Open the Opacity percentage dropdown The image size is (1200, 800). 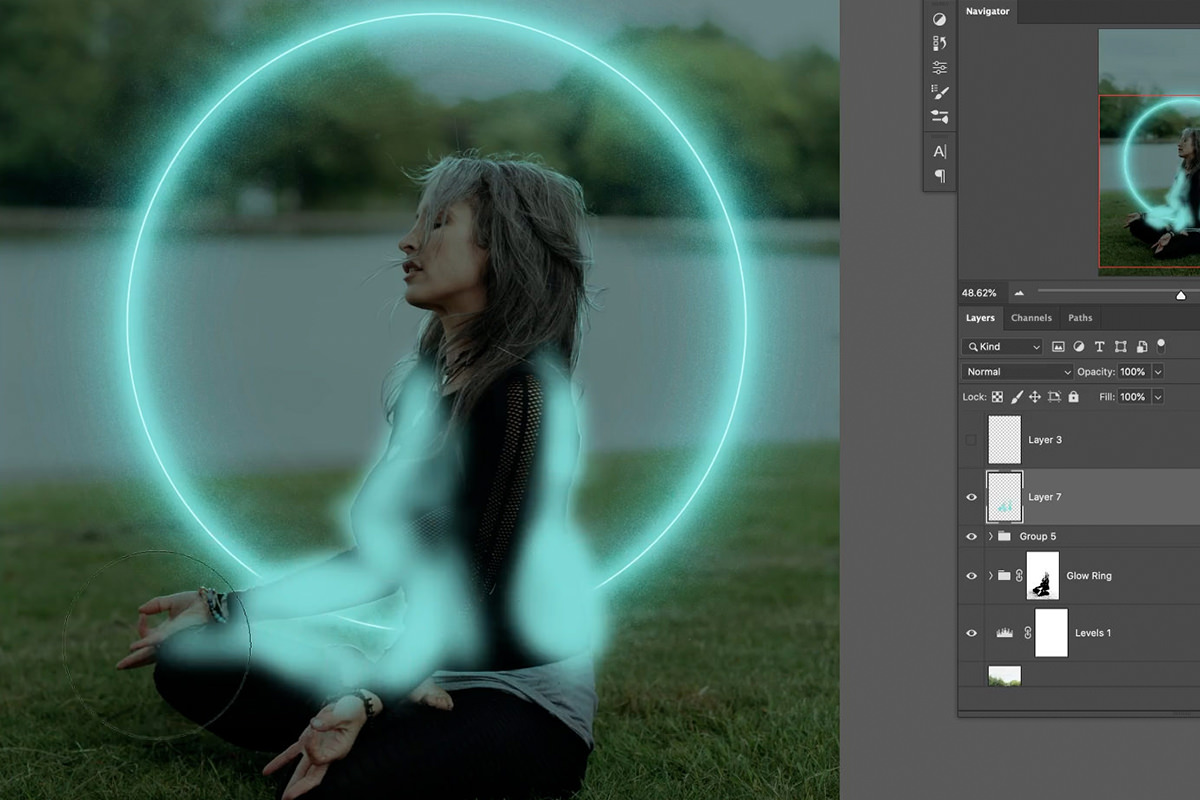pyautogui.click(x=1158, y=371)
